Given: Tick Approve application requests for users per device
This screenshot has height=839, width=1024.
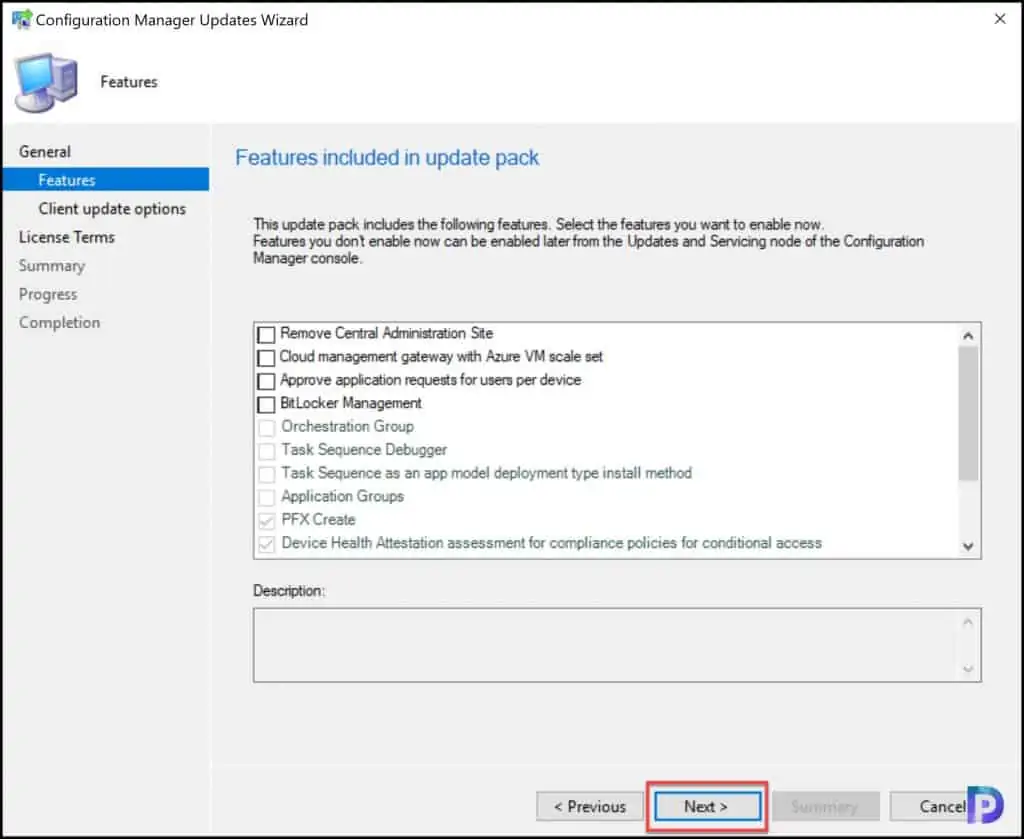Looking at the screenshot, I should point(266,381).
